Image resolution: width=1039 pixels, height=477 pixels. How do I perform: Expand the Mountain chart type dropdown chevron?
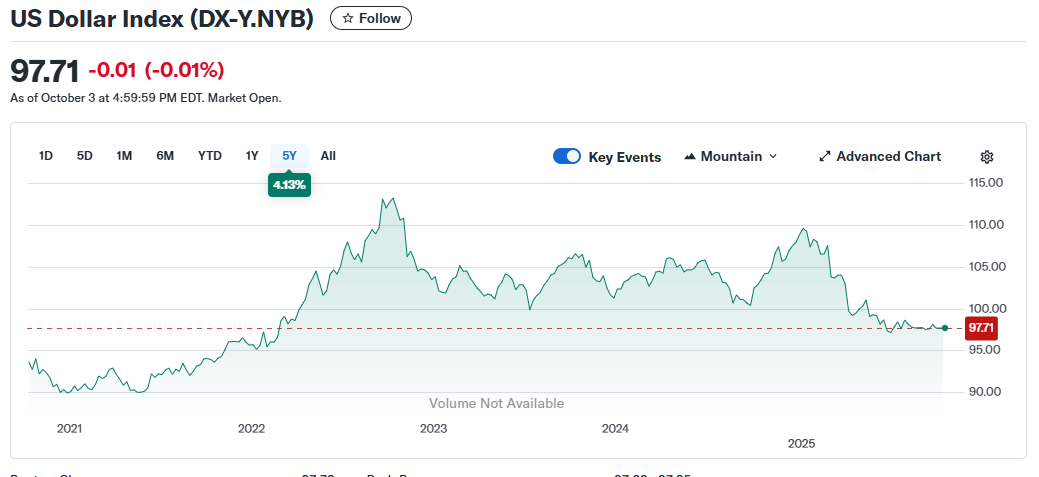point(772,157)
